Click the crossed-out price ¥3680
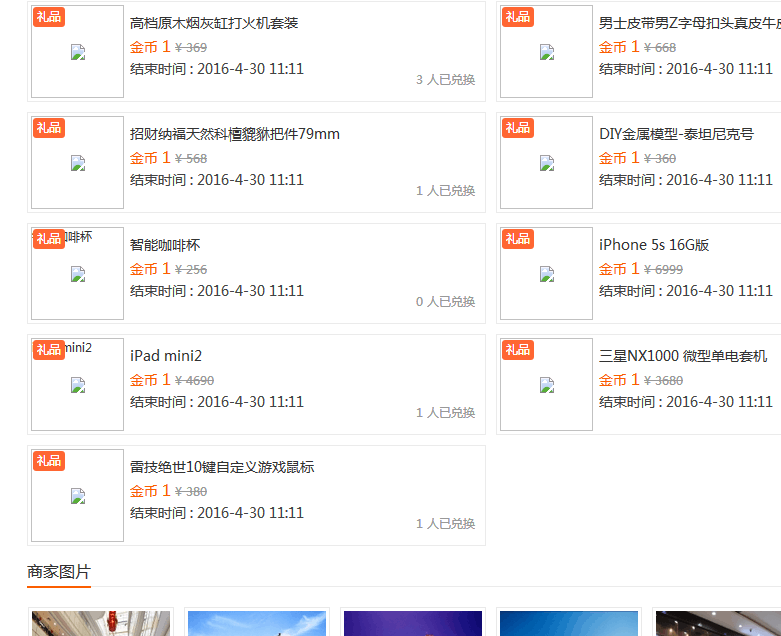Screen dimensions: 781x636 [x=663, y=381]
